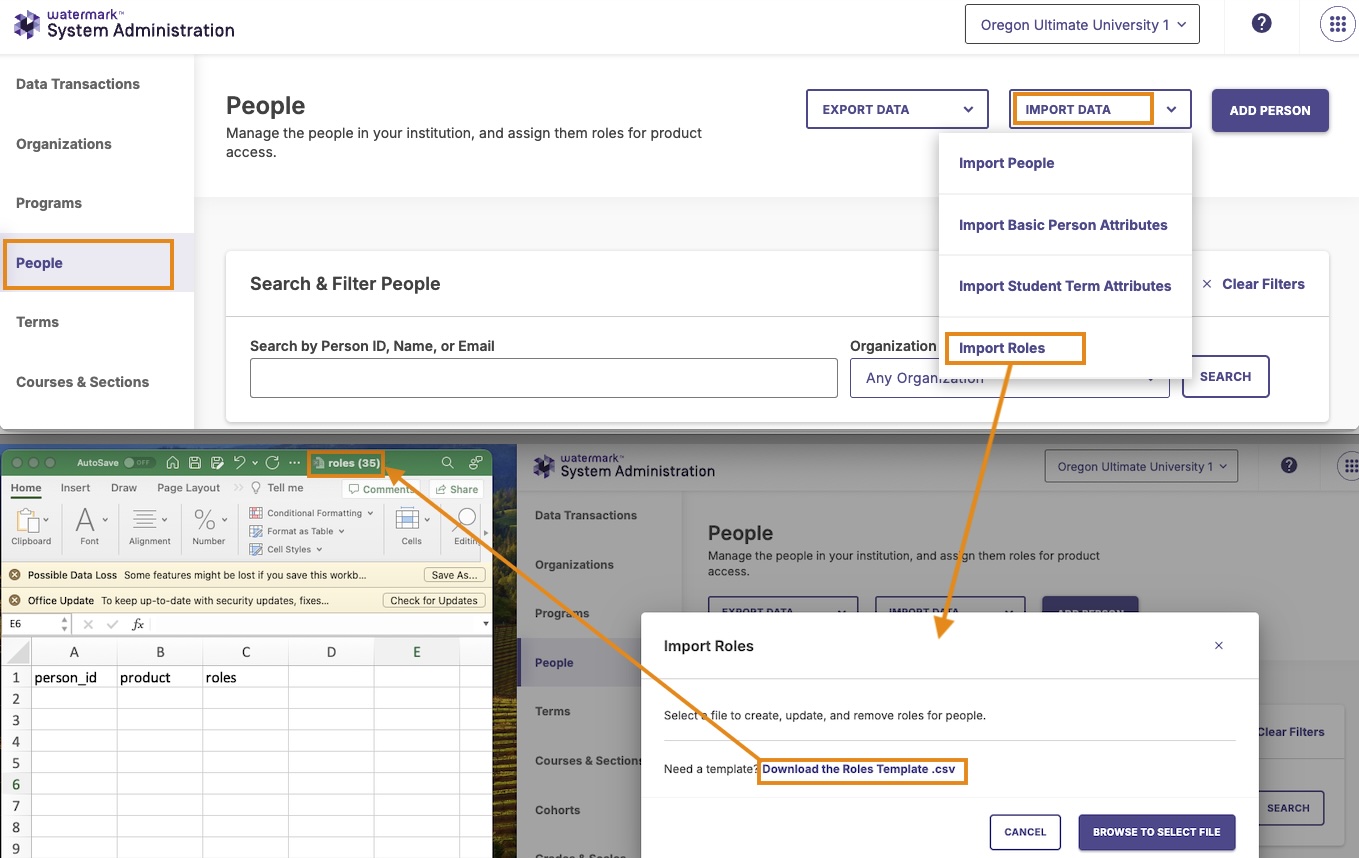Switch to the Excel Insert tab
Viewport: 1359px width, 858px height.
(75, 488)
